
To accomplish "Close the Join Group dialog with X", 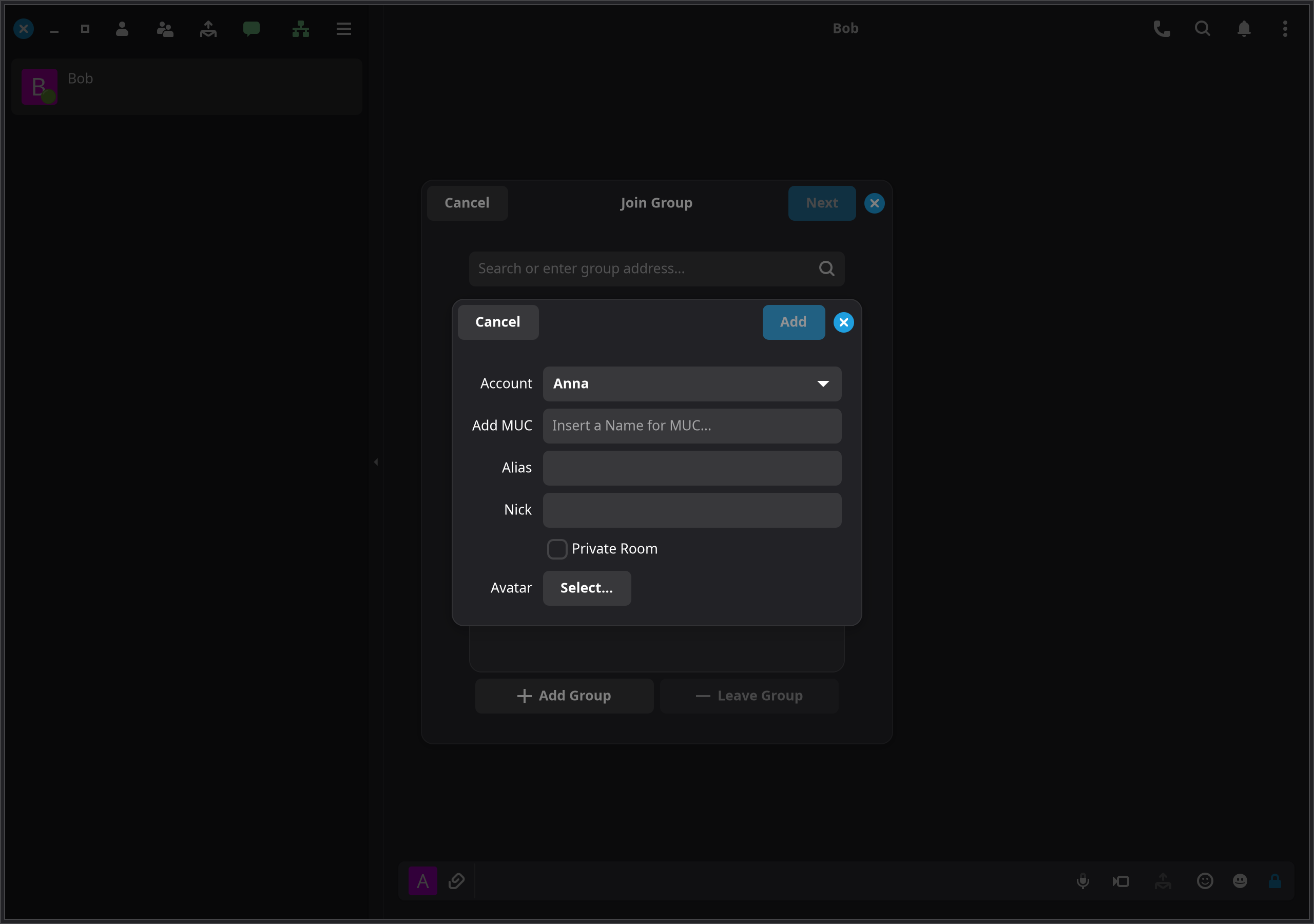I will click(x=875, y=203).
